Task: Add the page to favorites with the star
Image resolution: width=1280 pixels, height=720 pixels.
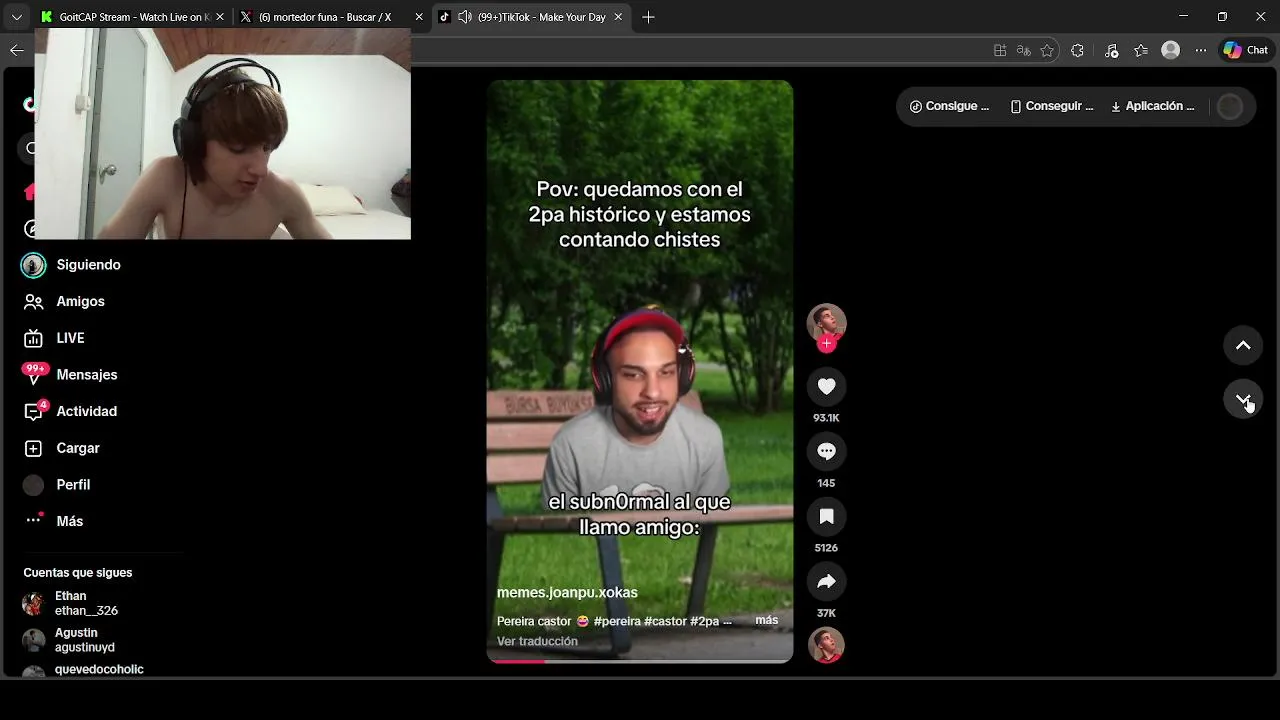Action: point(1047,50)
